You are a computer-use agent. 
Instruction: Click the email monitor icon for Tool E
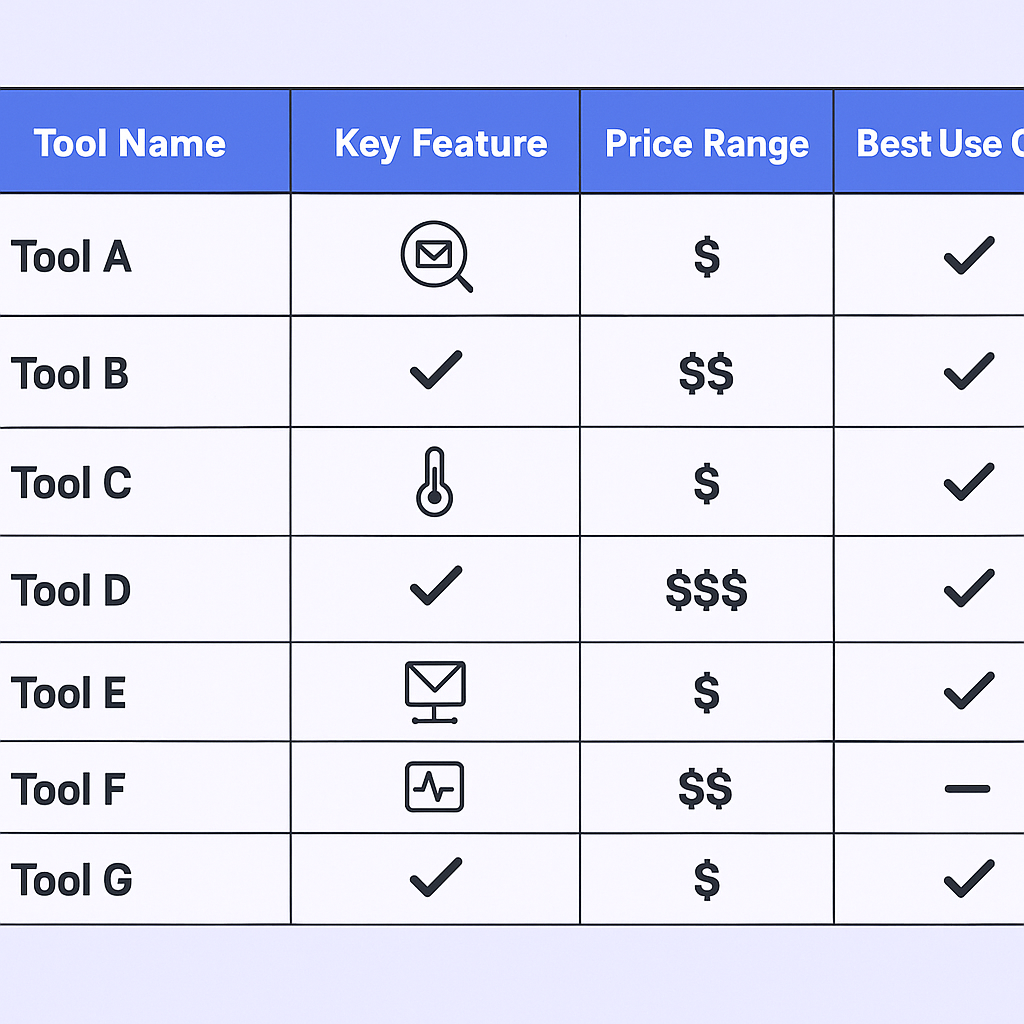435,691
